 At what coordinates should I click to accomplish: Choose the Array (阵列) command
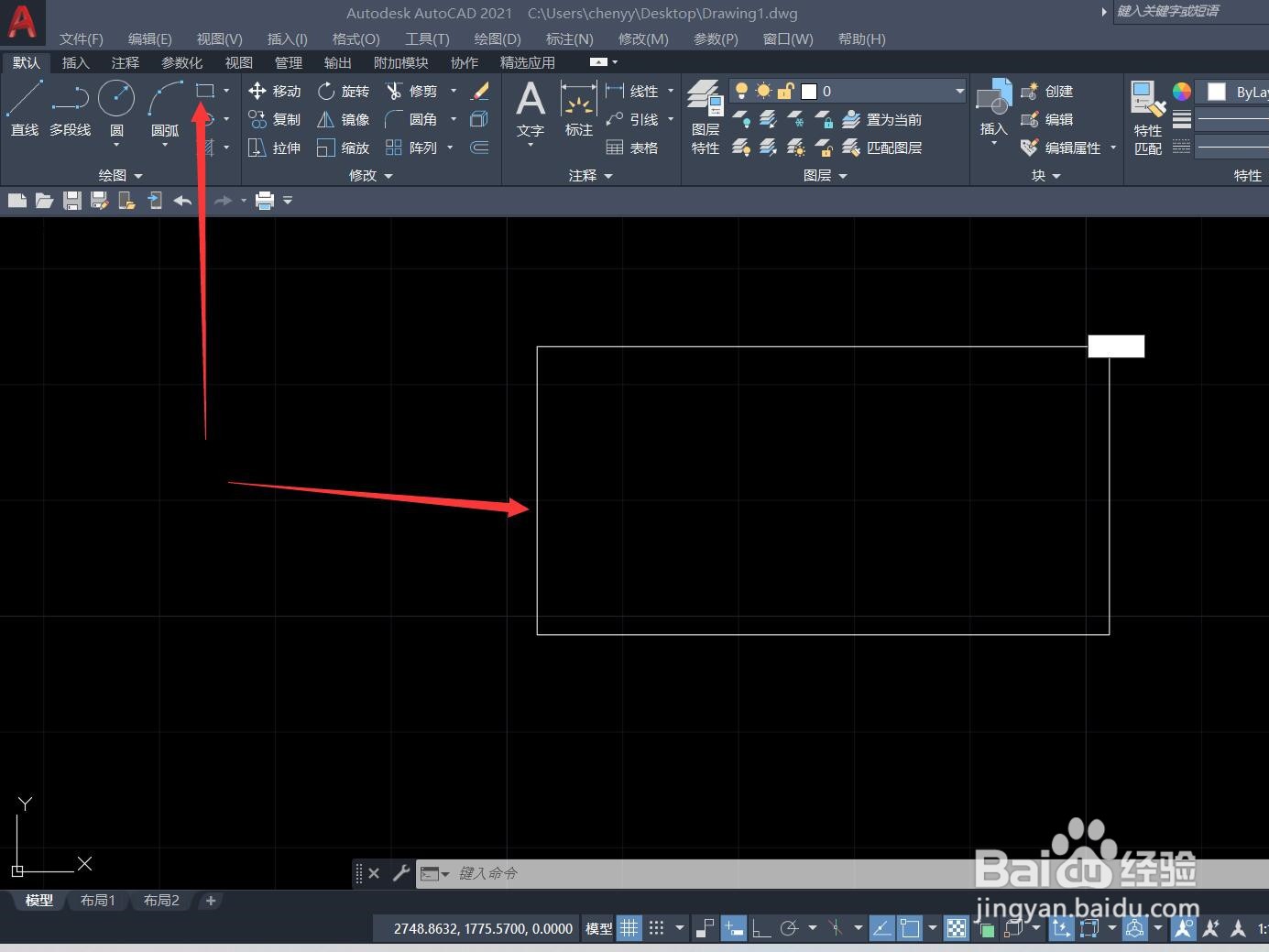pos(411,148)
